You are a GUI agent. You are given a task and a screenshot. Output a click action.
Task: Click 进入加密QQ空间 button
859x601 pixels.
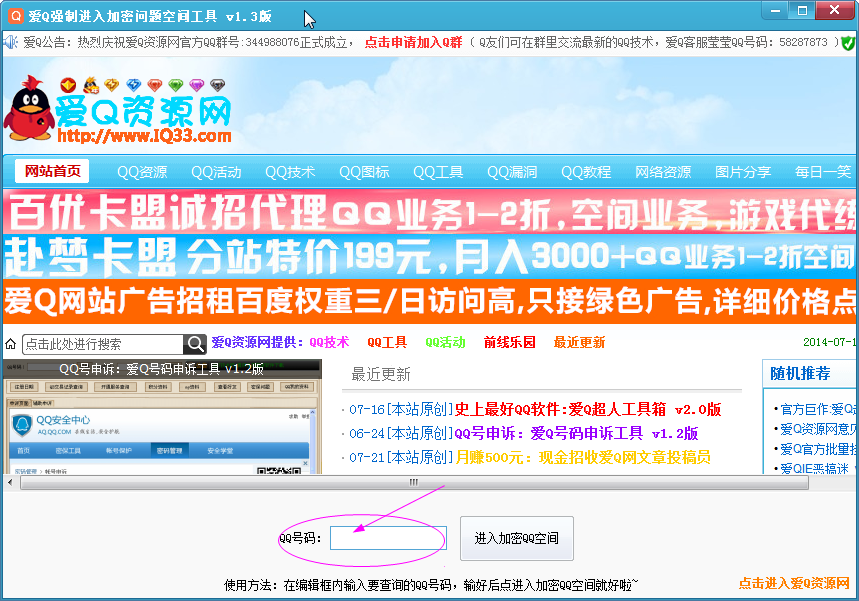[517, 538]
